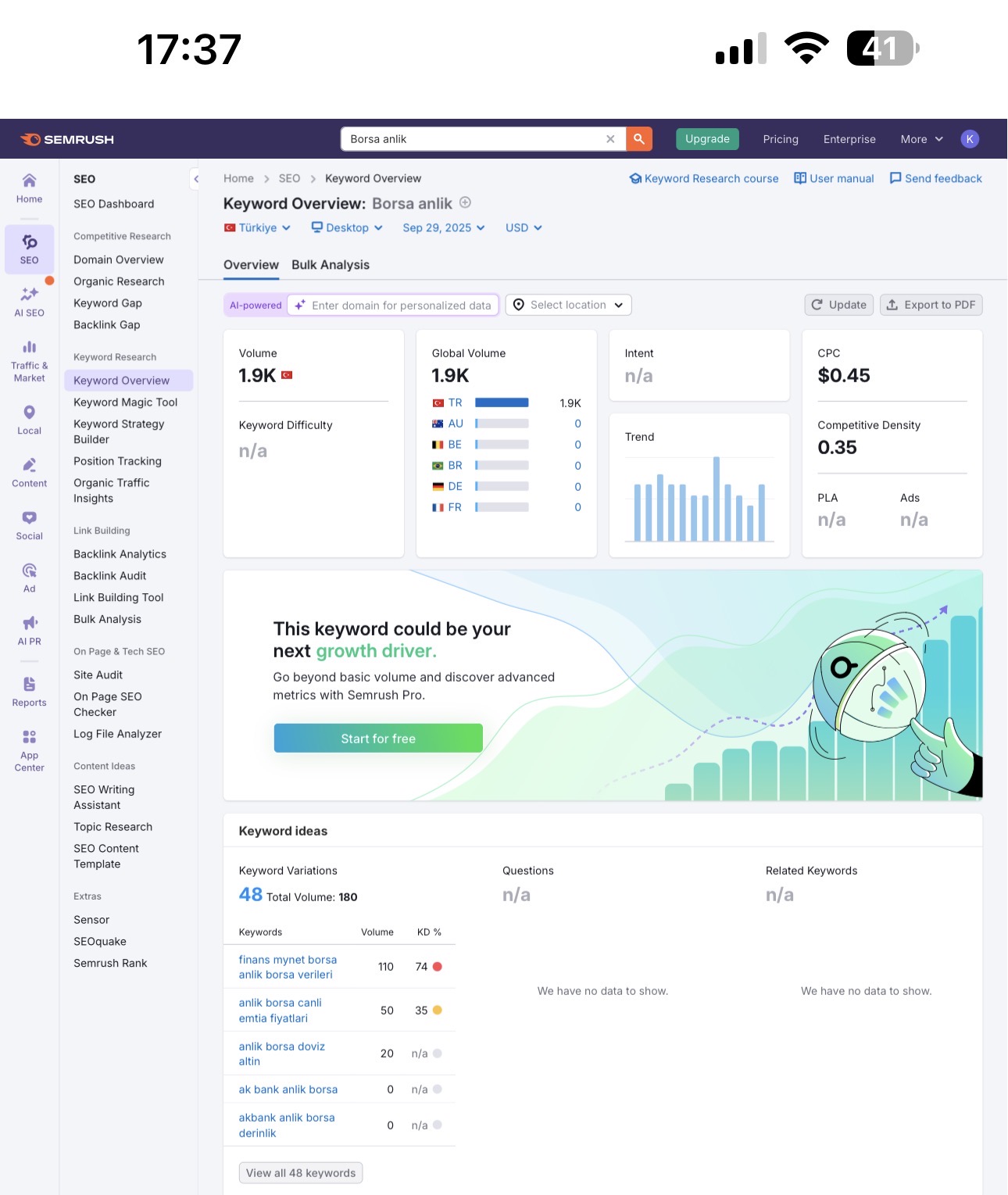Open the Ad section icon
Viewport: 1008px width, 1195px height.
[x=29, y=578]
